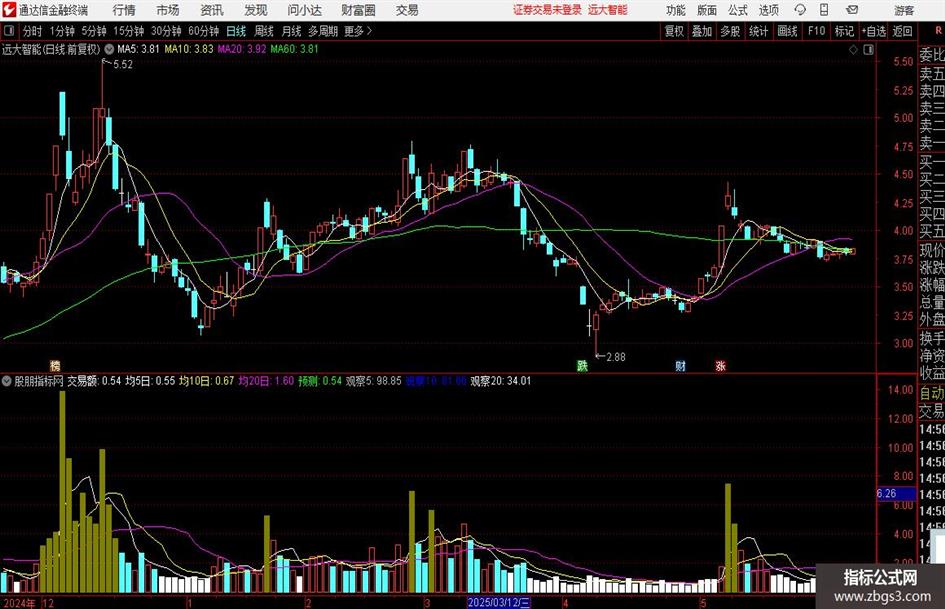
Task: Add stock with +自选 button
Action: point(874,31)
